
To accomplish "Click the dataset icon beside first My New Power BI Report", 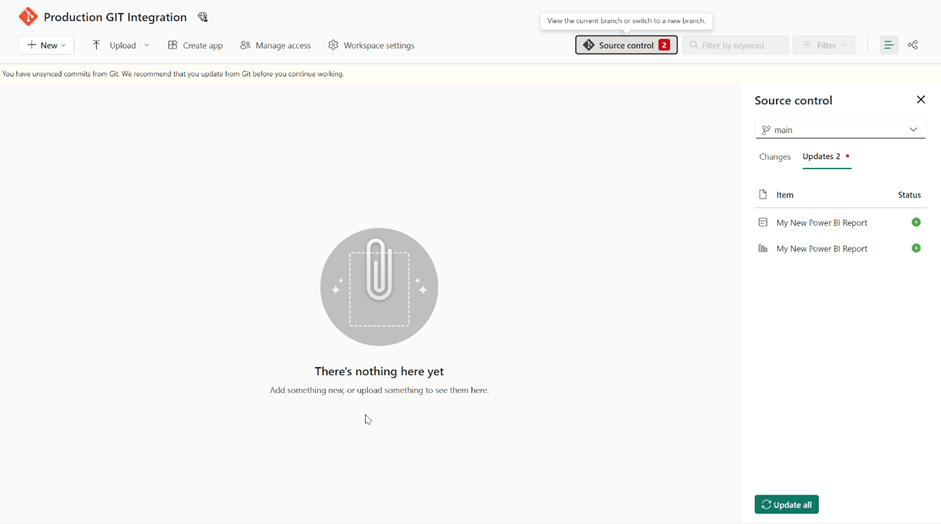I will point(763,222).
